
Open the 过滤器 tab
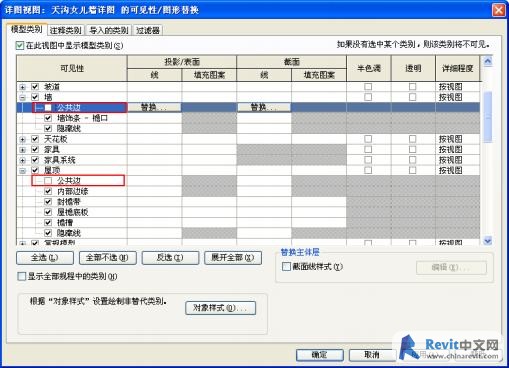pyautogui.click(x=148, y=31)
